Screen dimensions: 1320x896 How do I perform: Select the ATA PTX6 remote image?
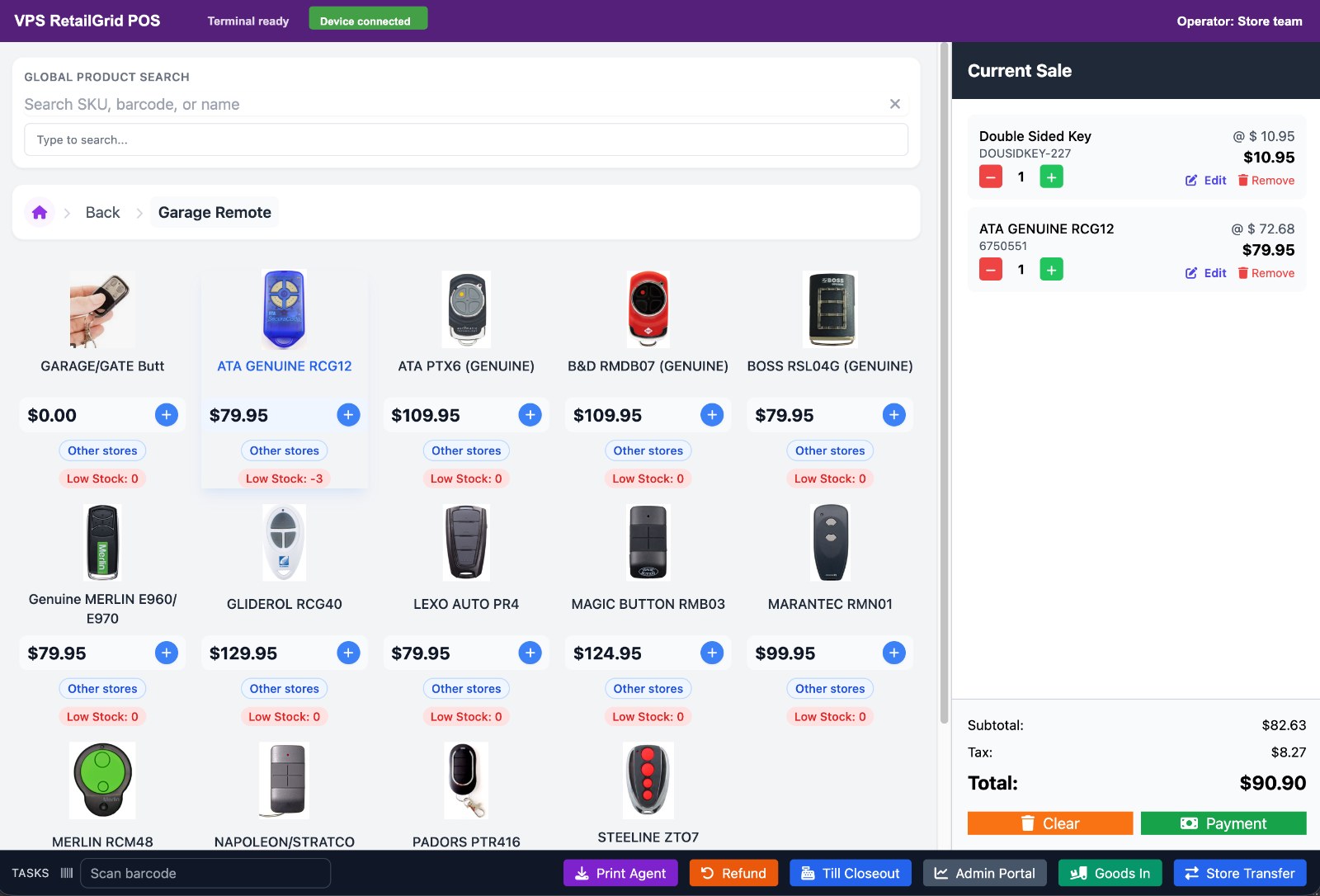click(x=467, y=309)
